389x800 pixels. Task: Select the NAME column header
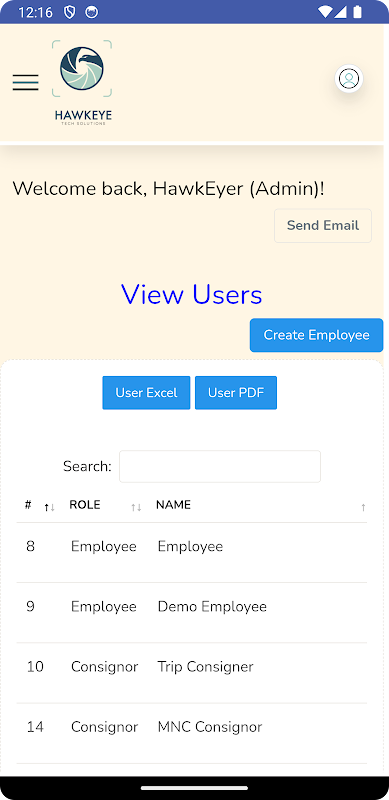(174, 505)
